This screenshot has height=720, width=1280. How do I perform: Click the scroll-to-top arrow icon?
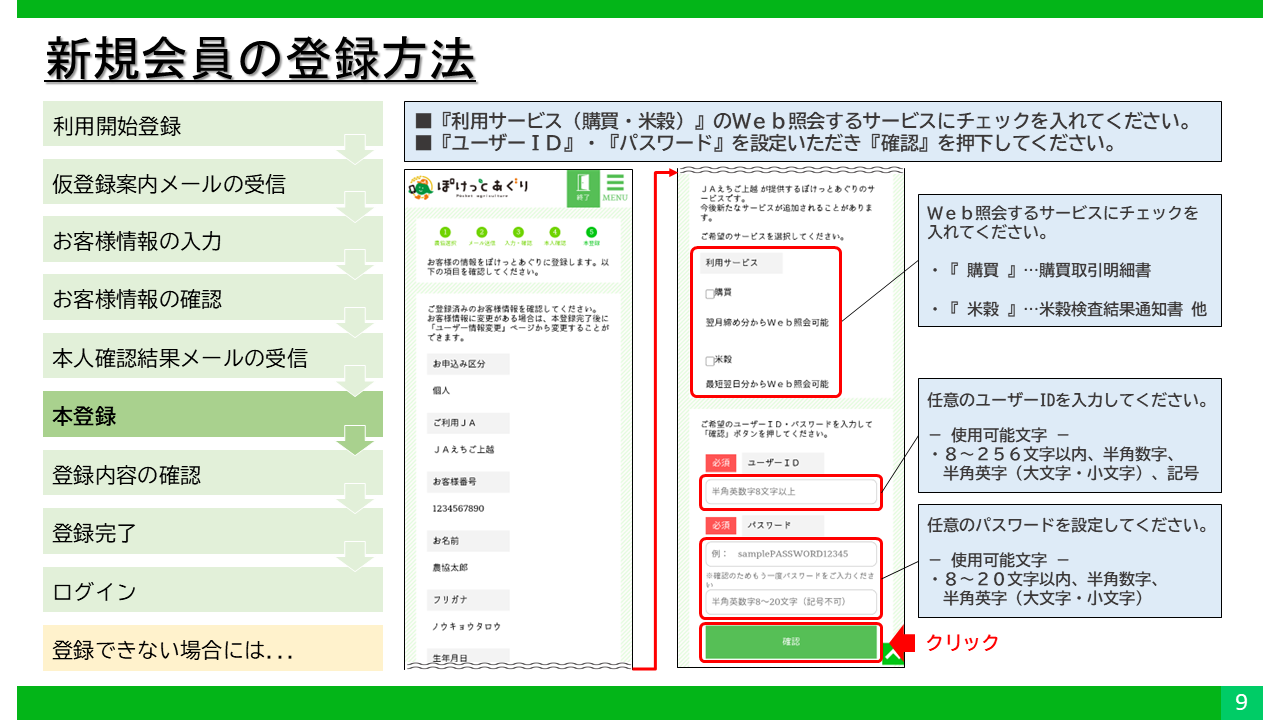[892, 655]
